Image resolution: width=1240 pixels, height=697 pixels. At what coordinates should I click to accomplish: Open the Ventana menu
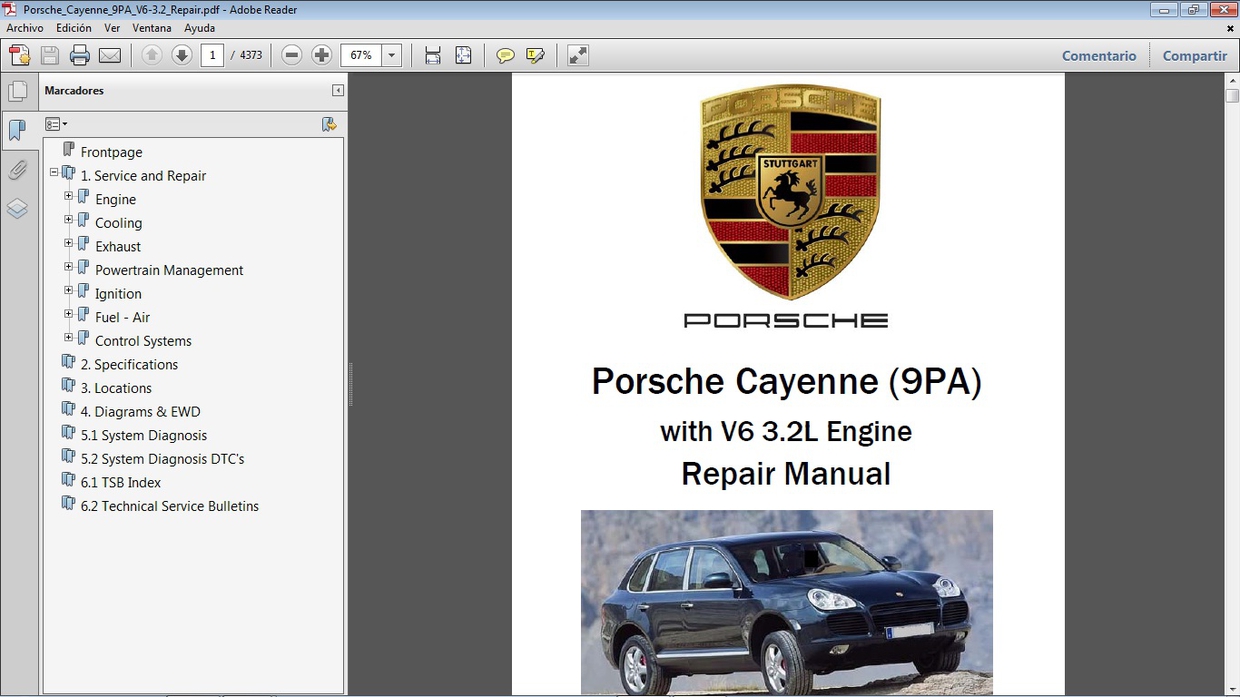point(152,28)
